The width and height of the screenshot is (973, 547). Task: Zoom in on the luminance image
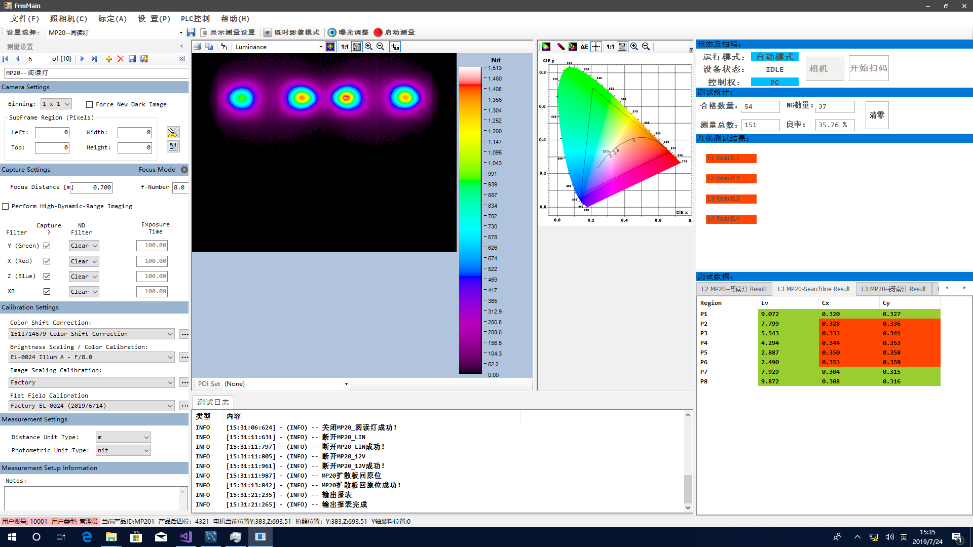tap(369, 47)
